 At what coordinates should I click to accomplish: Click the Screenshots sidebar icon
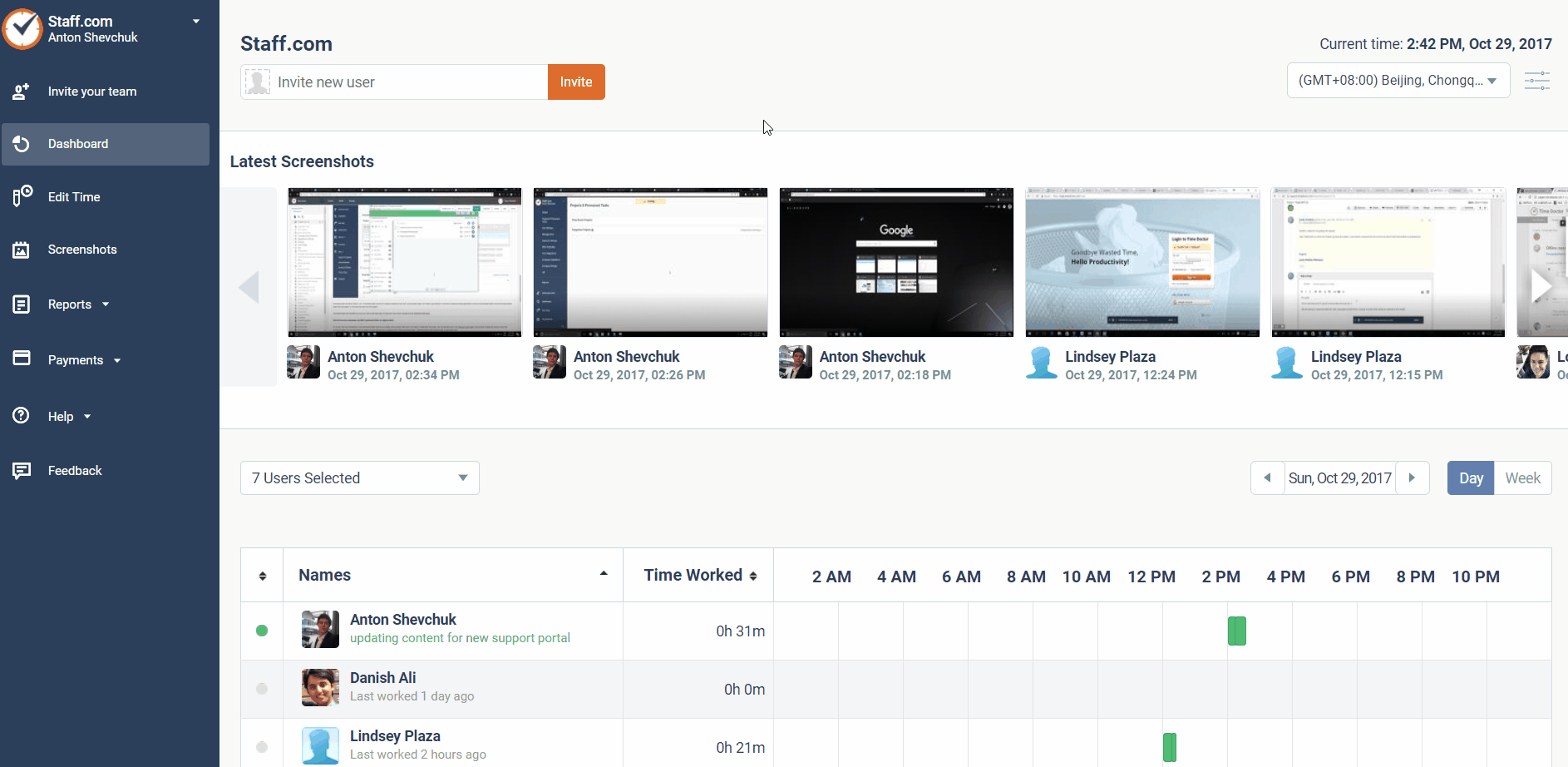(x=22, y=250)
